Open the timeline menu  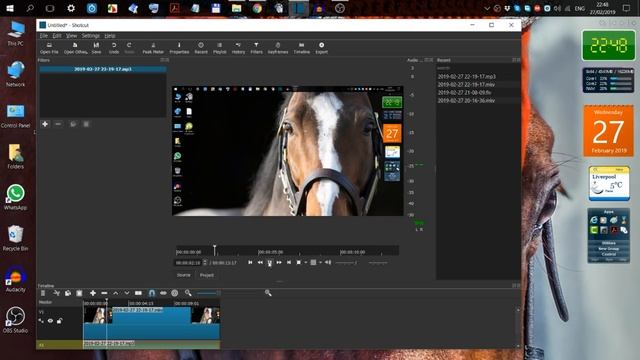tap(43, 293)
